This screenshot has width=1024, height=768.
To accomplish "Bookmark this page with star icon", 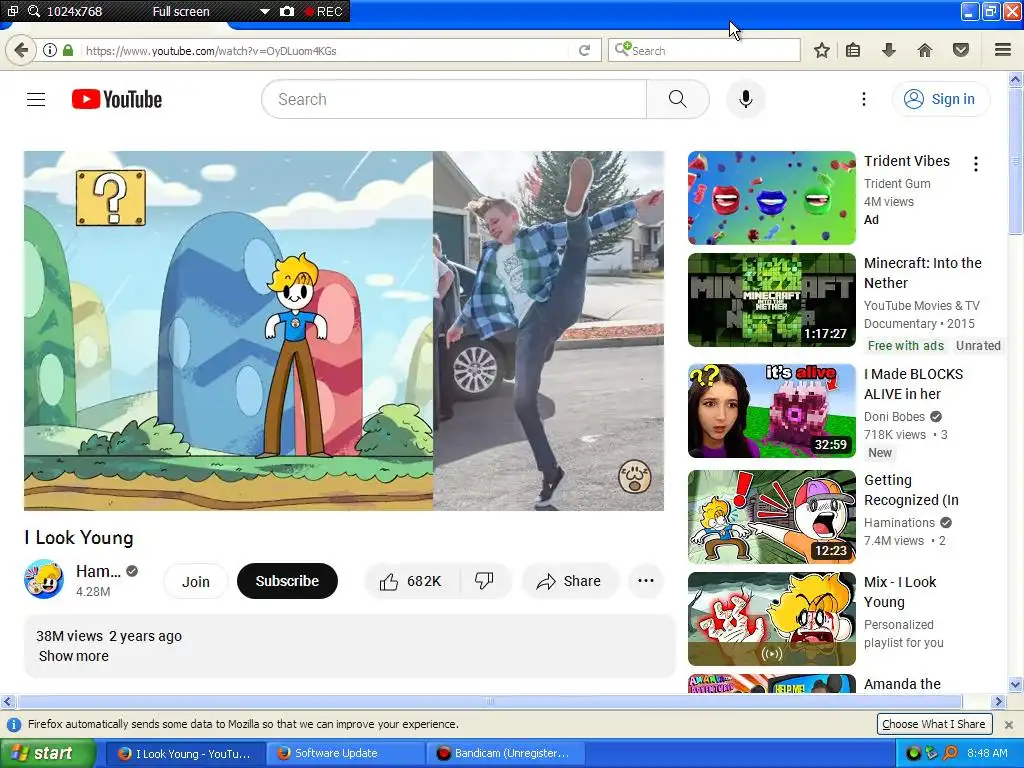I will (x=822, y=50).
